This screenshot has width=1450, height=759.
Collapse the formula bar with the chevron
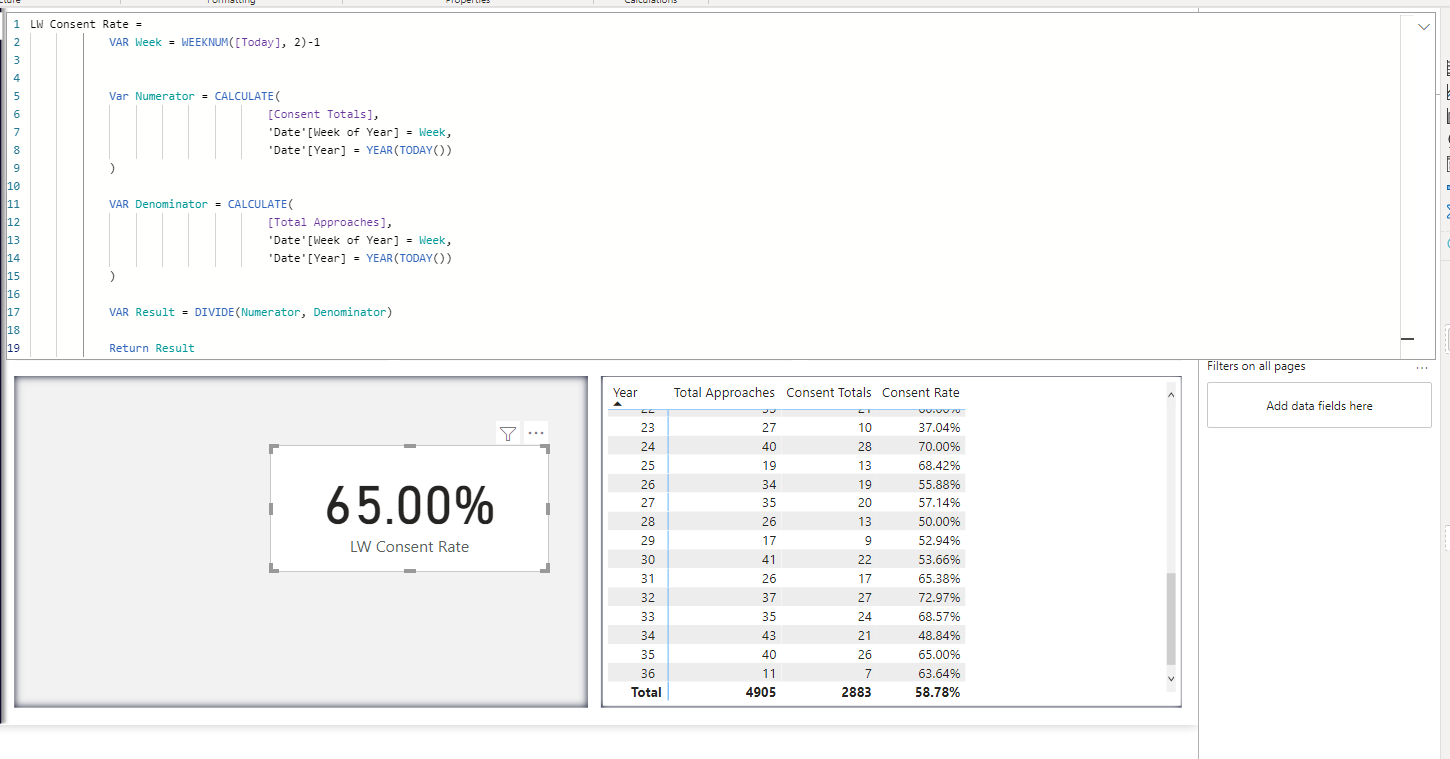coord(1424,28)
